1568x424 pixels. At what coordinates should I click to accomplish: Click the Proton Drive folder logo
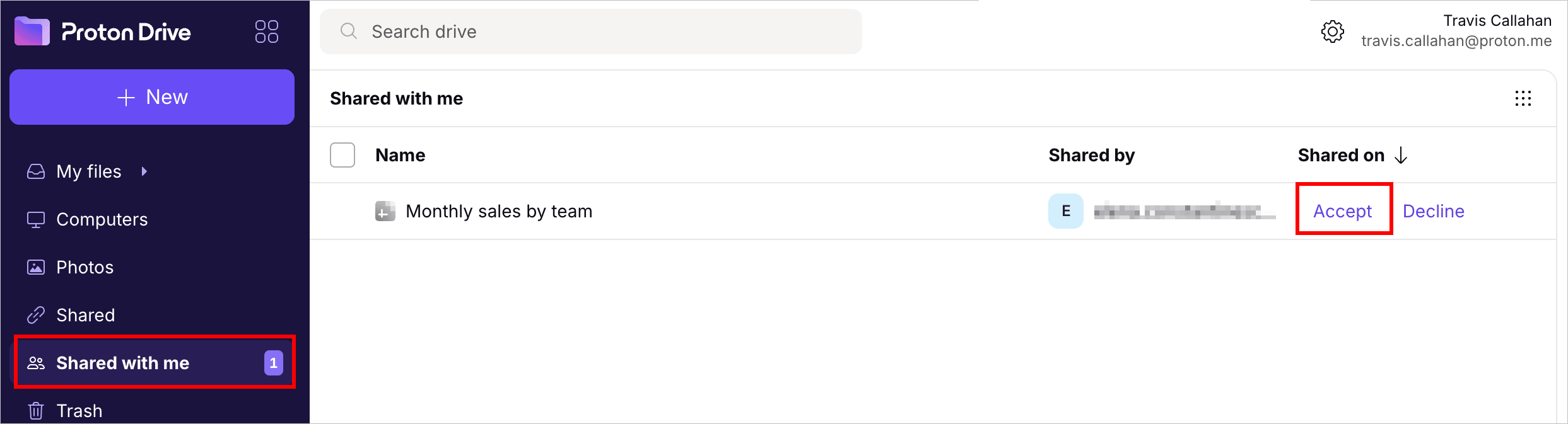pos(32,31)
